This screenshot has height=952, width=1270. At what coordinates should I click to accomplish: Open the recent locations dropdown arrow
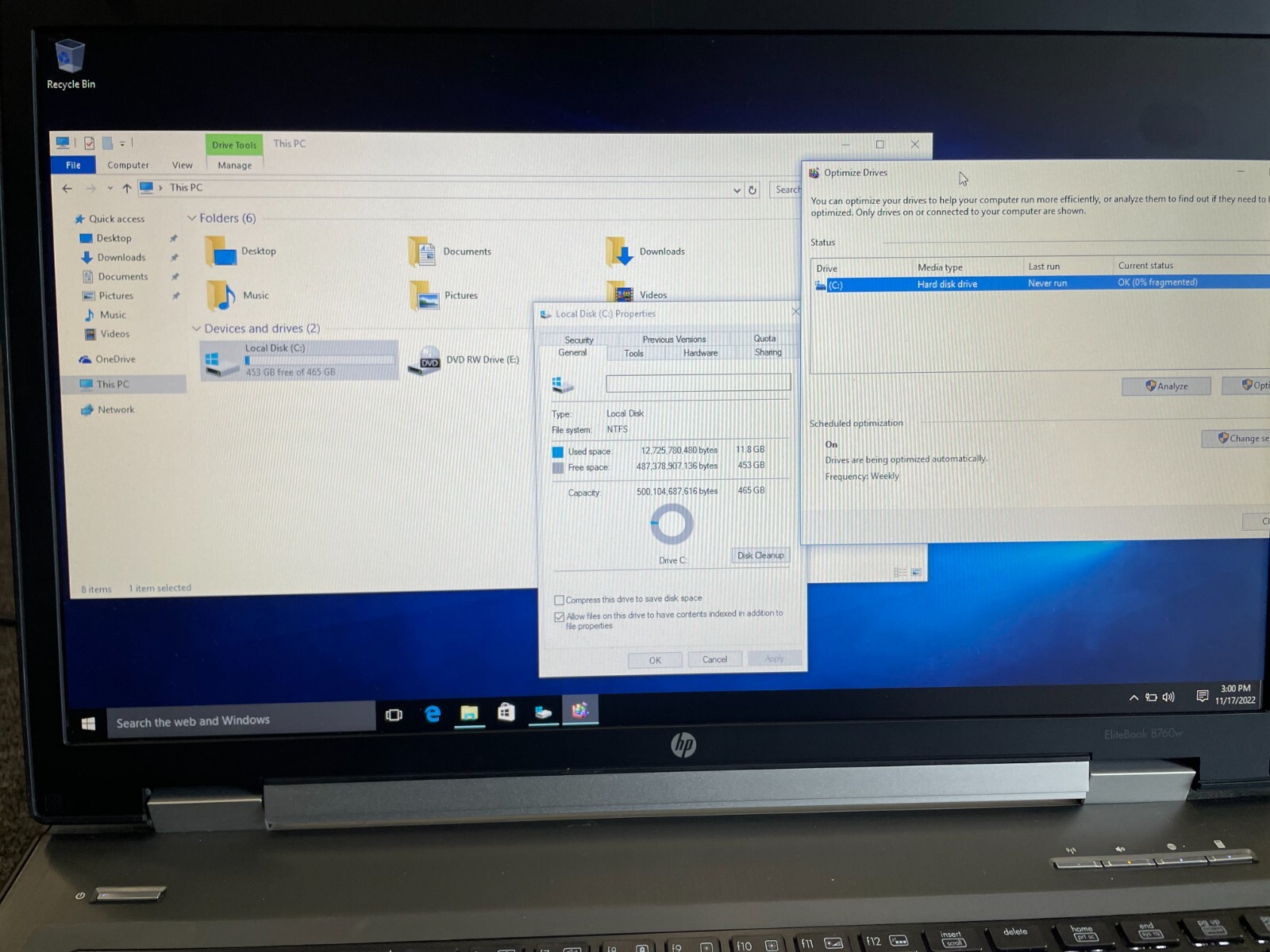pyautogui.click(x=110, y=188)
